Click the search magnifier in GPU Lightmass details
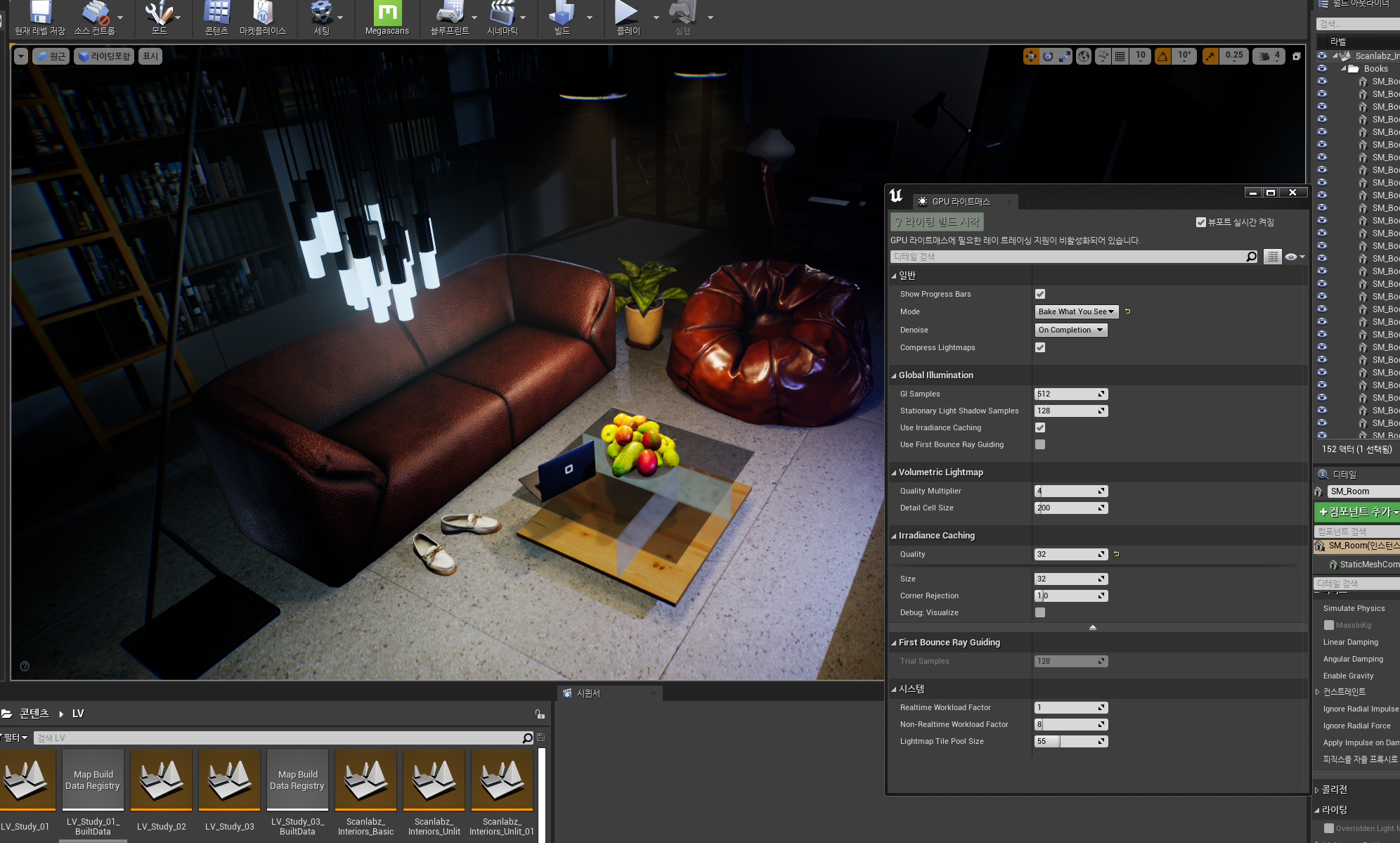Viewport: 1400px width, 843px height. [x=1251, y=257]
